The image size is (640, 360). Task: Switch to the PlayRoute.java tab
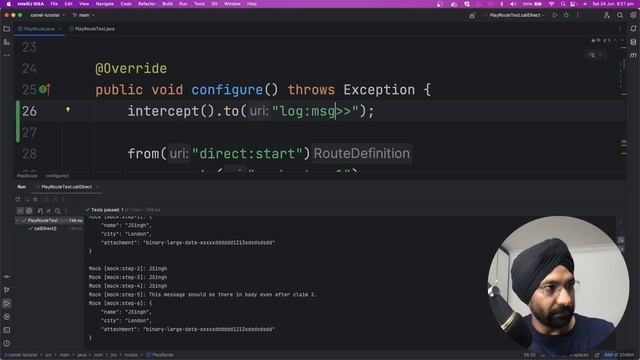click(39, 29)
